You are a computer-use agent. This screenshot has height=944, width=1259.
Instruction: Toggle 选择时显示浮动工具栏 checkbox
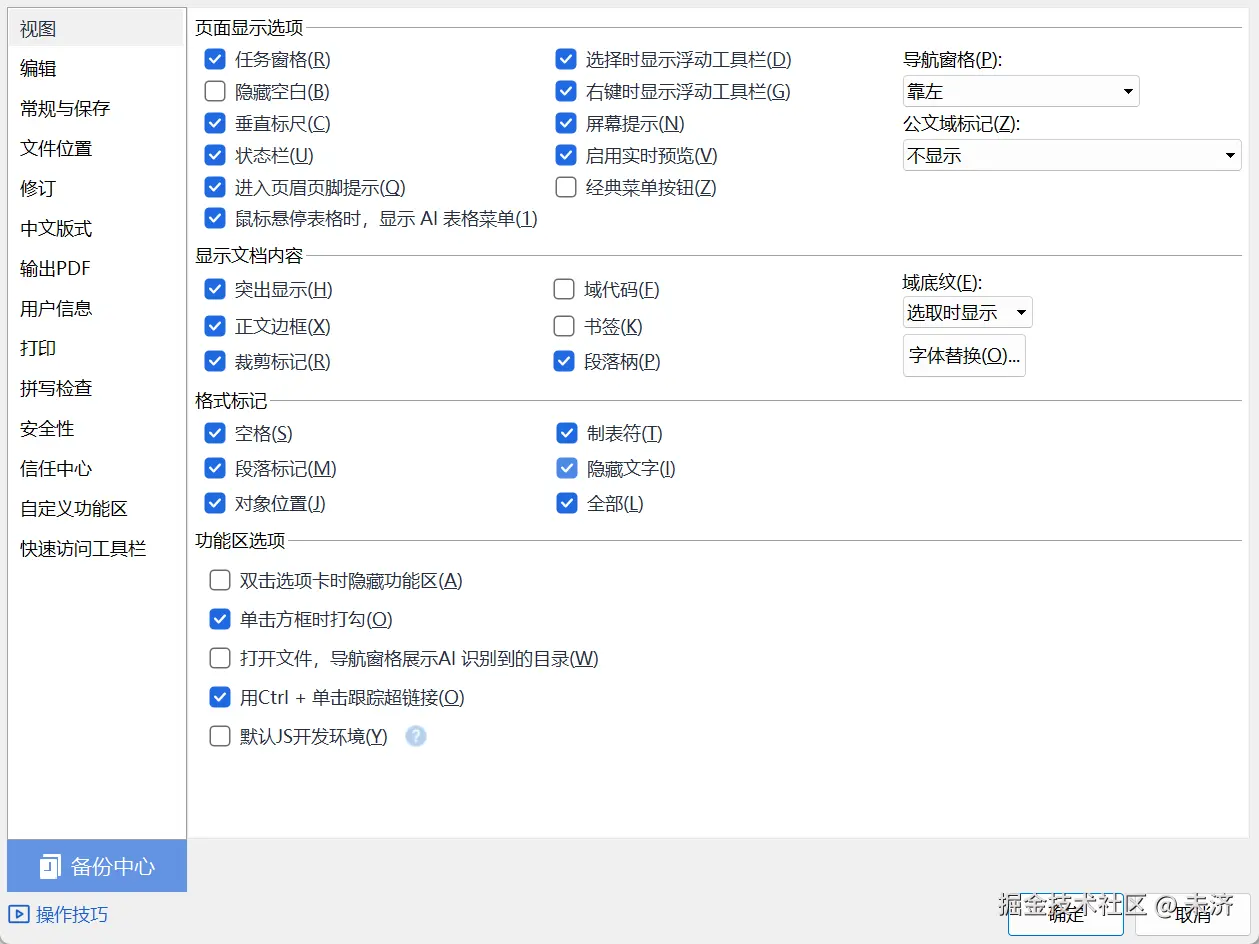(x=566, y=60)
